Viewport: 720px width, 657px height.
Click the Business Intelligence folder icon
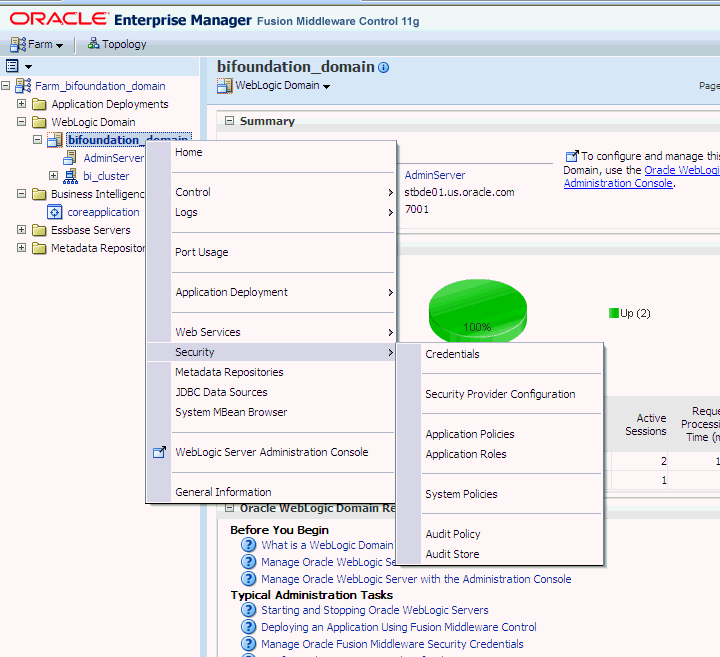[39, 194]
